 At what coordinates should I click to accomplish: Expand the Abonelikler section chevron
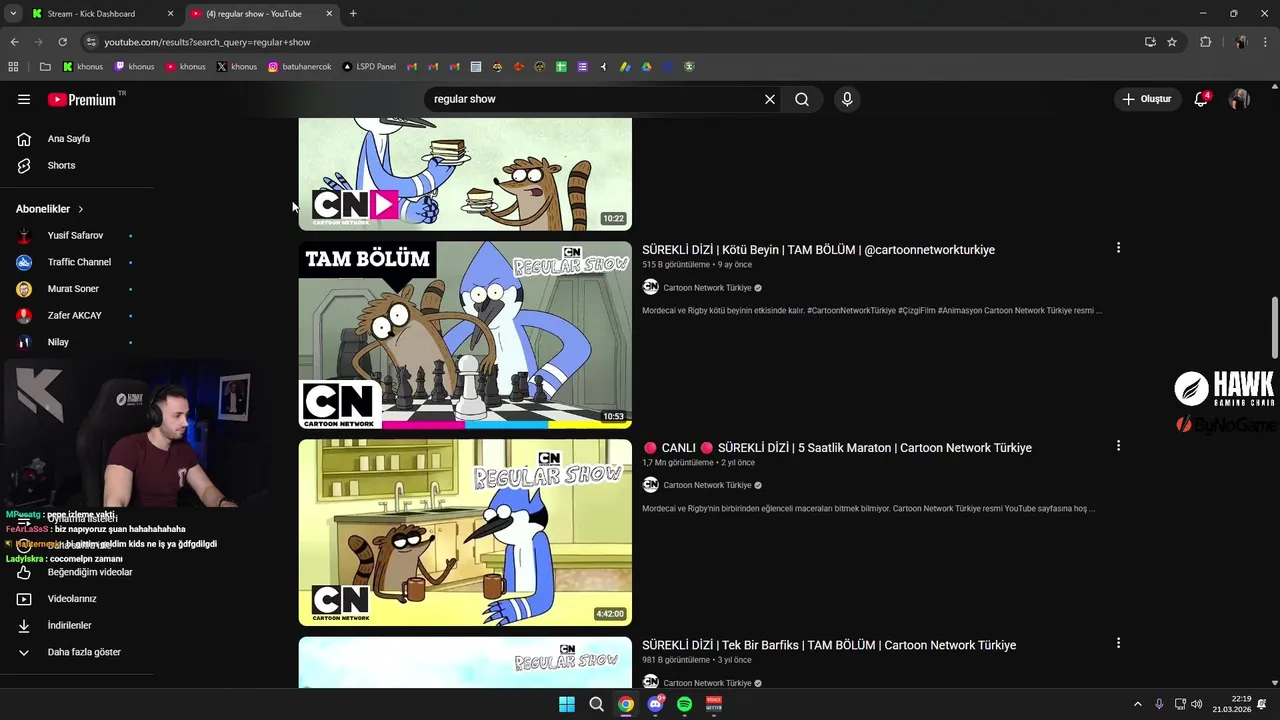[81, 209]
